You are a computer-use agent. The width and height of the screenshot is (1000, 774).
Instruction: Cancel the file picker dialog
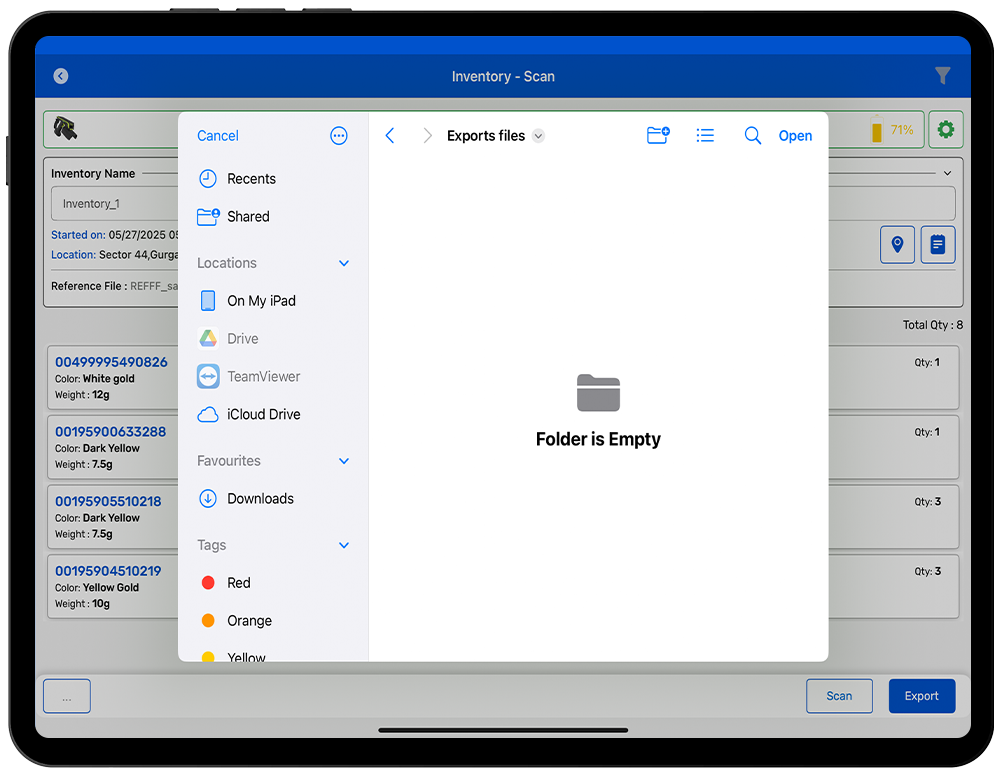point(218,136)
